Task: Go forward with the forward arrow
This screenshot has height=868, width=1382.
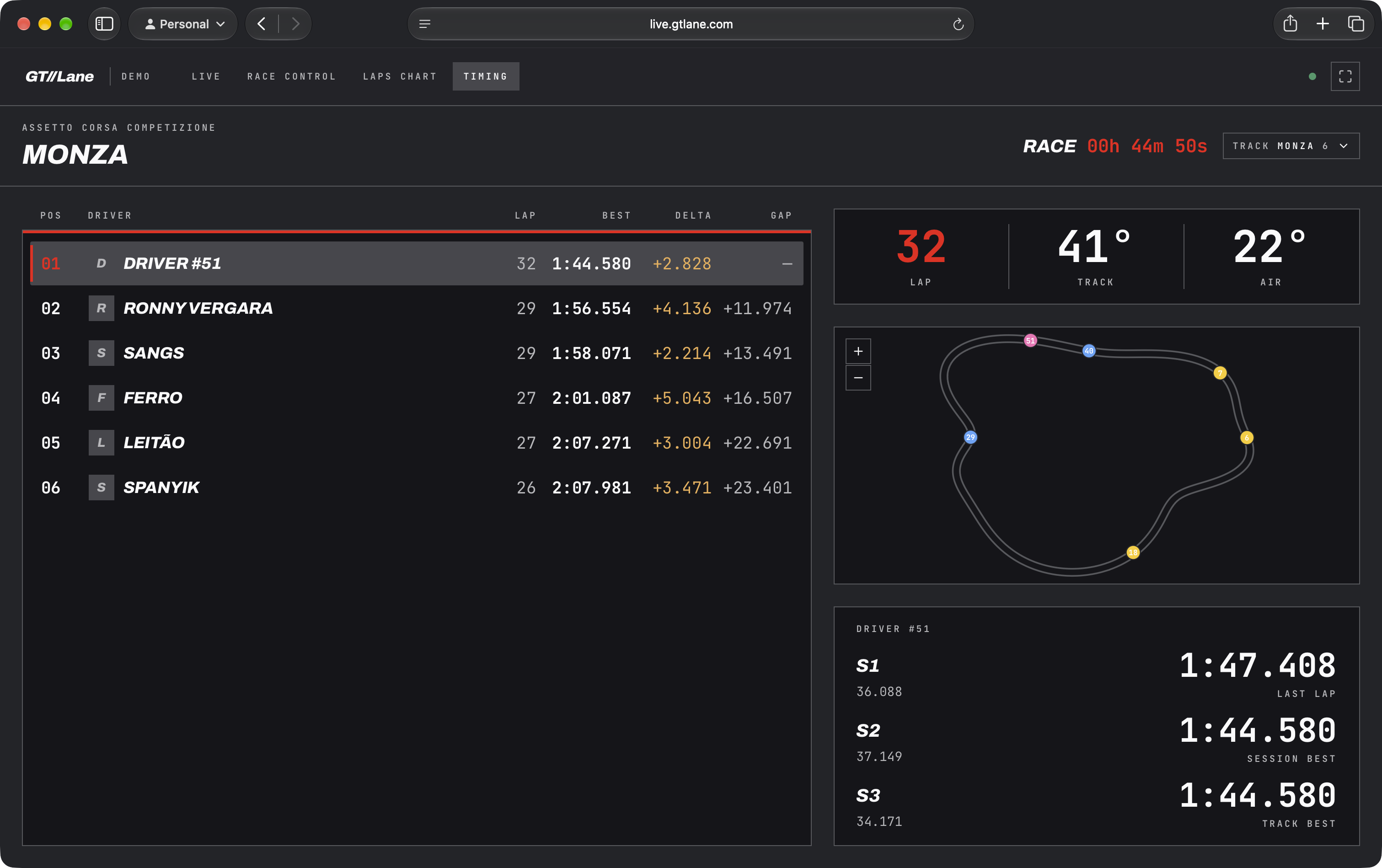Action: (x=295, y=24)
